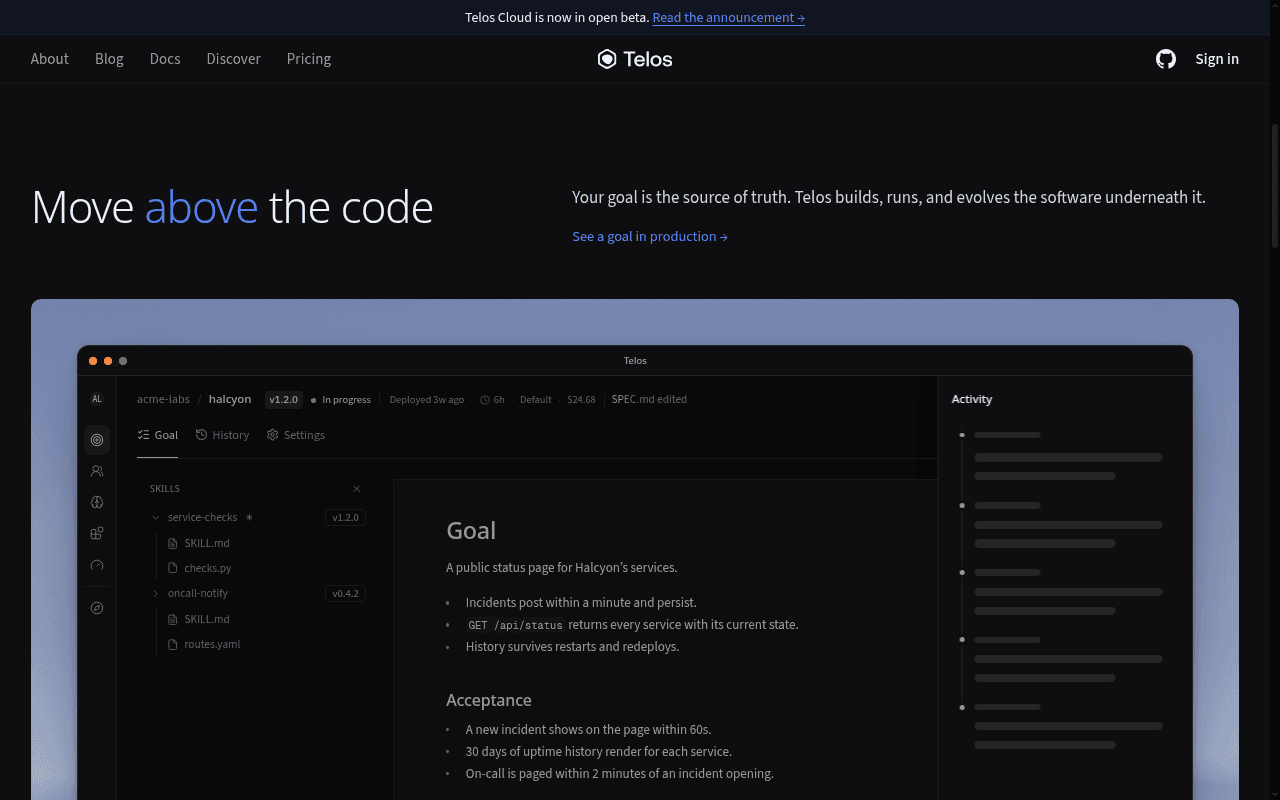Click the brain icon in the app sidebar

97,502
